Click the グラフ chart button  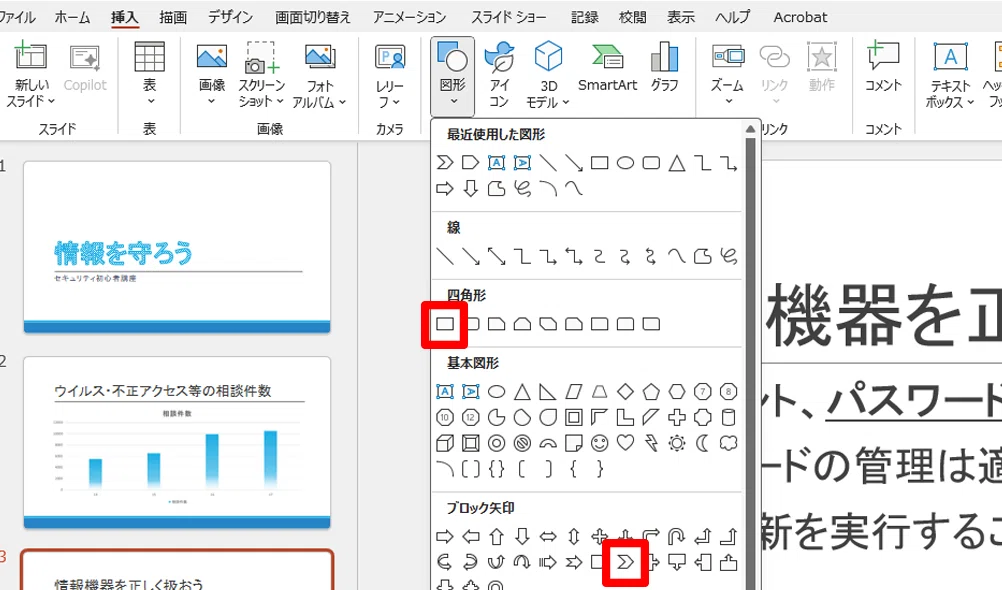(664, 67)
